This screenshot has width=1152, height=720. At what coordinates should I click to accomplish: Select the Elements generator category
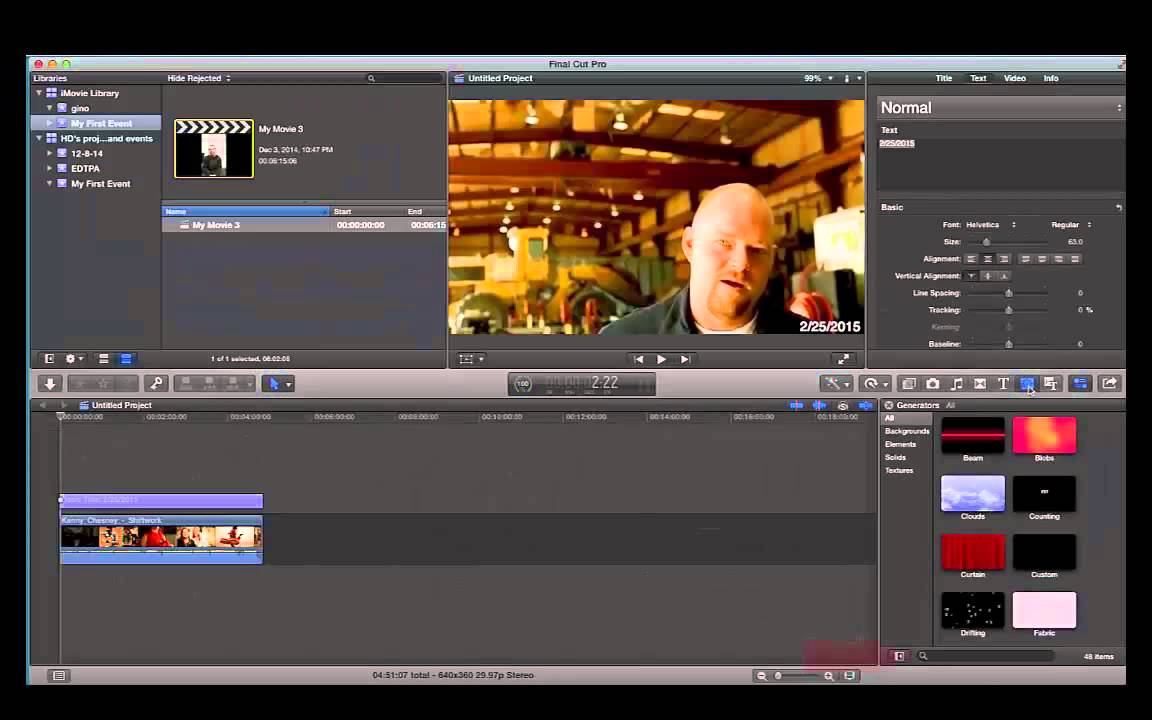click(x=901, y=444)
